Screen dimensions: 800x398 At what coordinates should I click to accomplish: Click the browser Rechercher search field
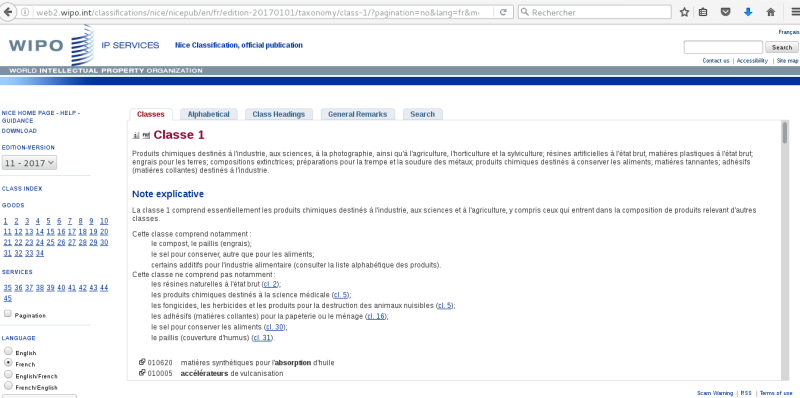594,12
